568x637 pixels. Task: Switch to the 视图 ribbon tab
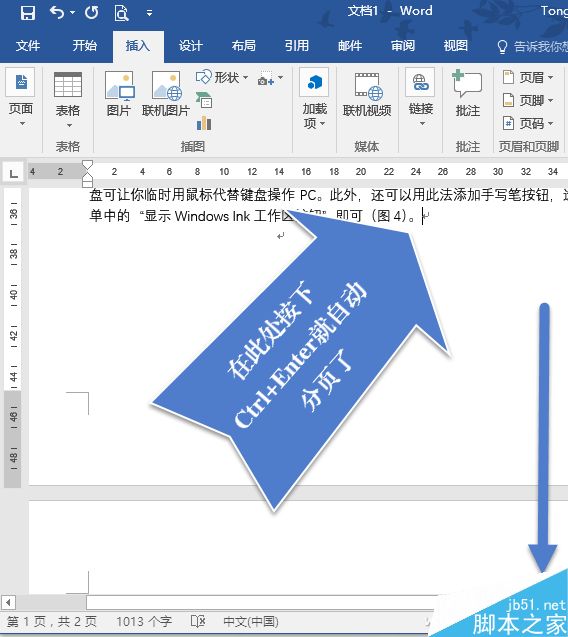[455, 46]
